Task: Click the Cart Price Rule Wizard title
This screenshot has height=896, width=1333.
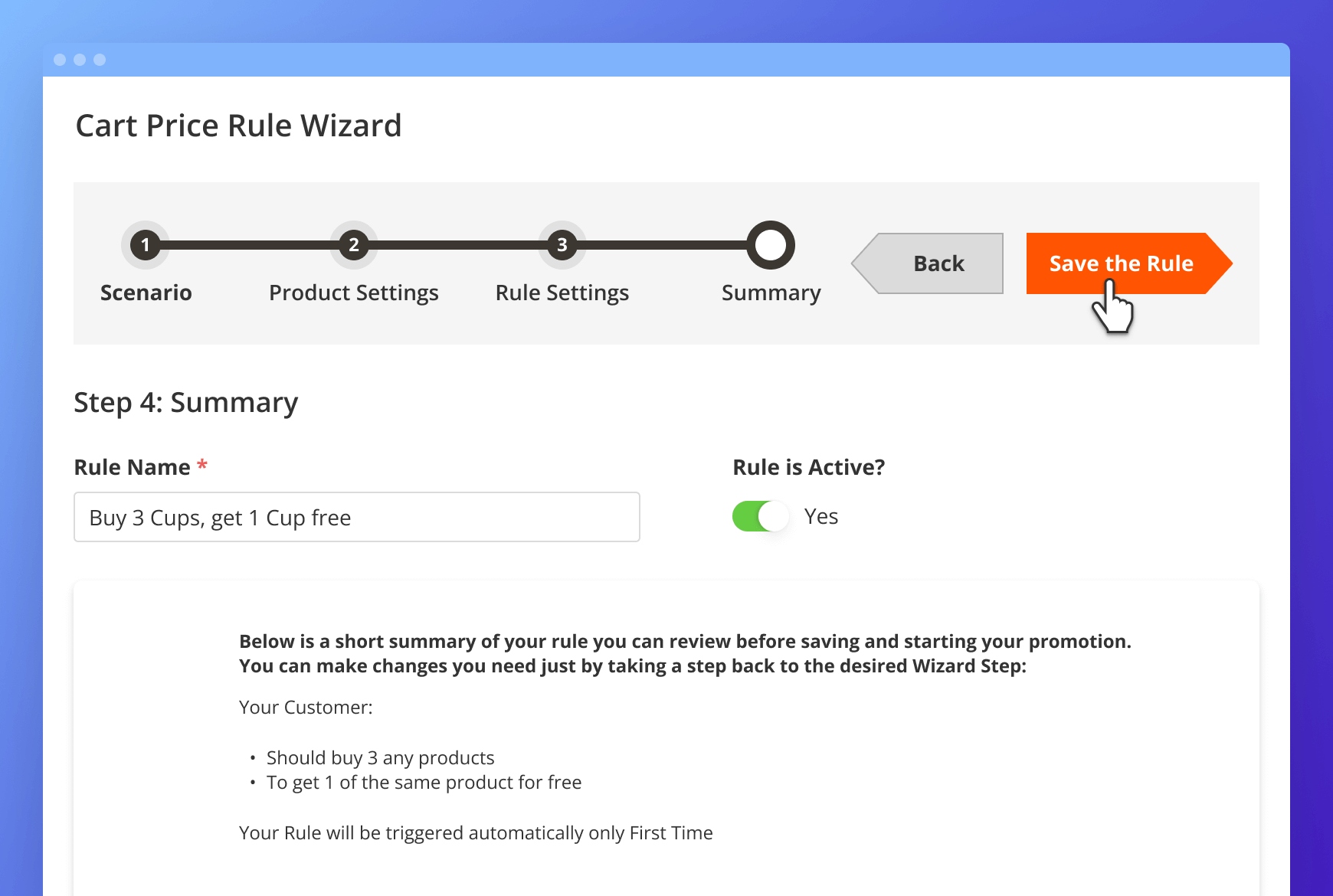Action: pyautogui.click(x=238, y=126)
